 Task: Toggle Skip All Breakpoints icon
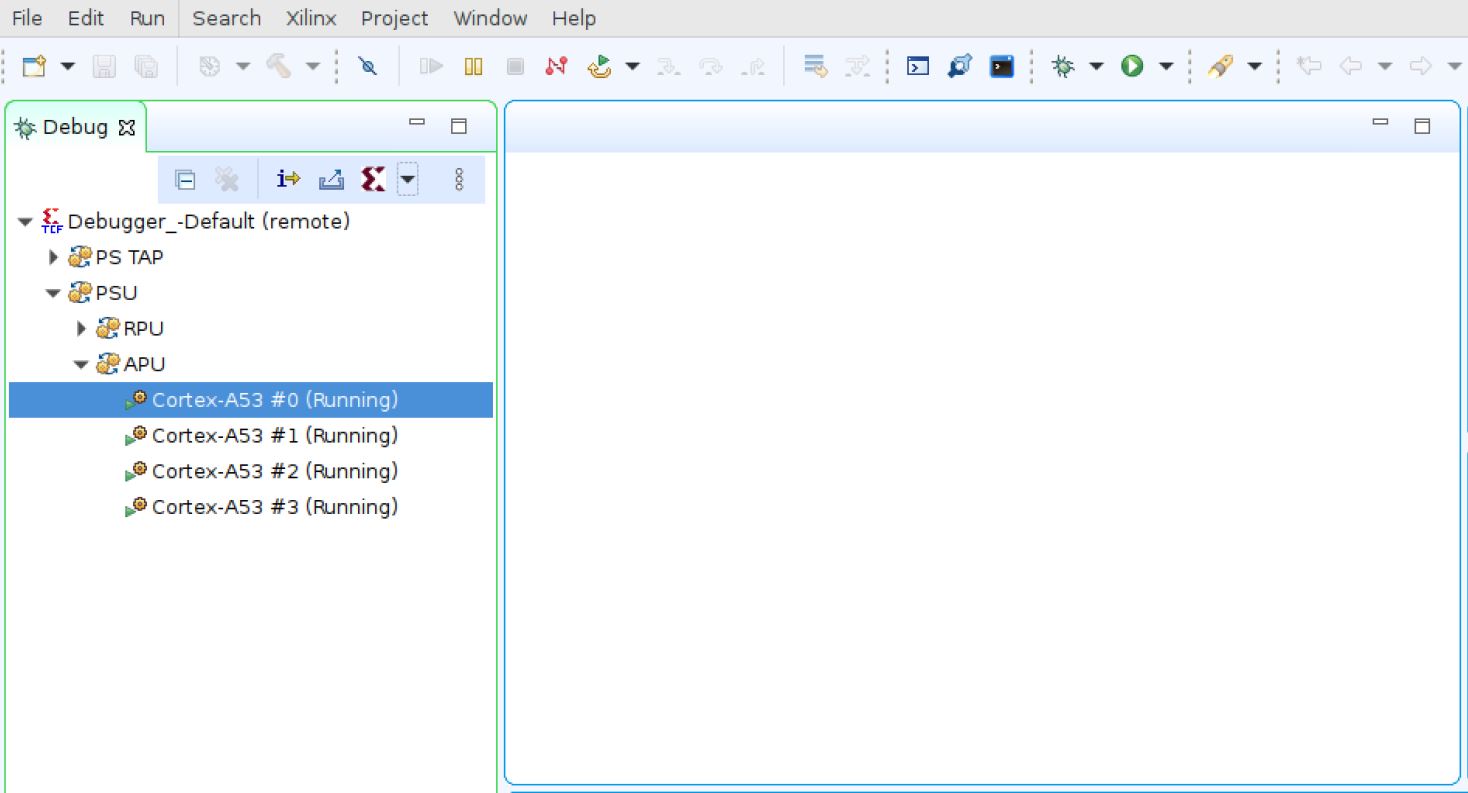[368, 67]
